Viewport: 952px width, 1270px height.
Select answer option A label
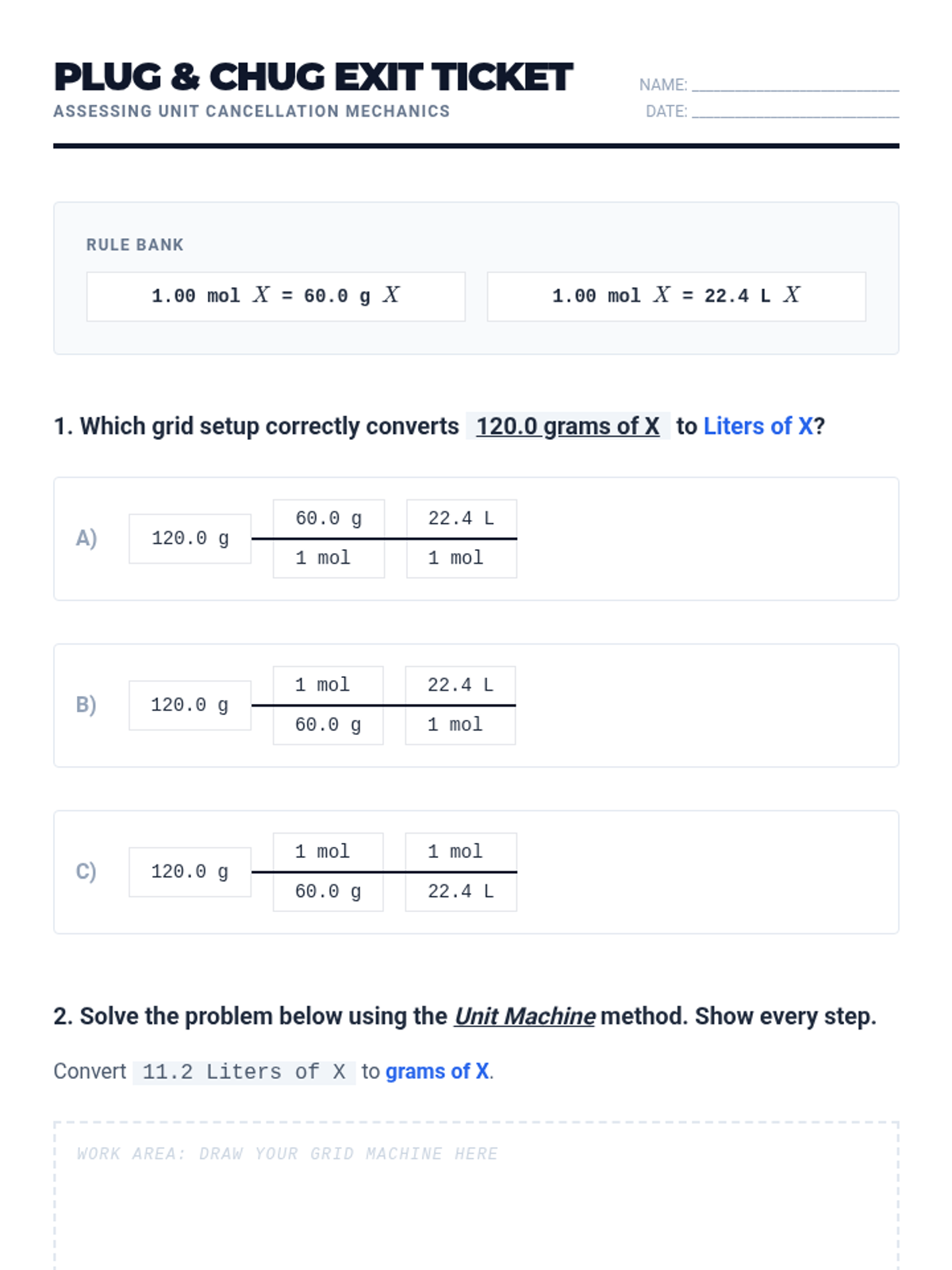coord(86,538)
